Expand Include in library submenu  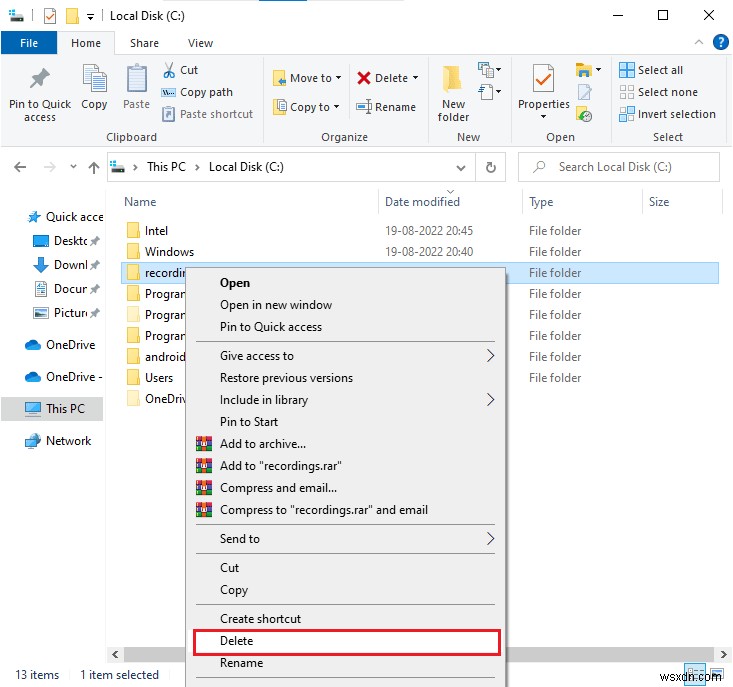(x=490, y=400)
